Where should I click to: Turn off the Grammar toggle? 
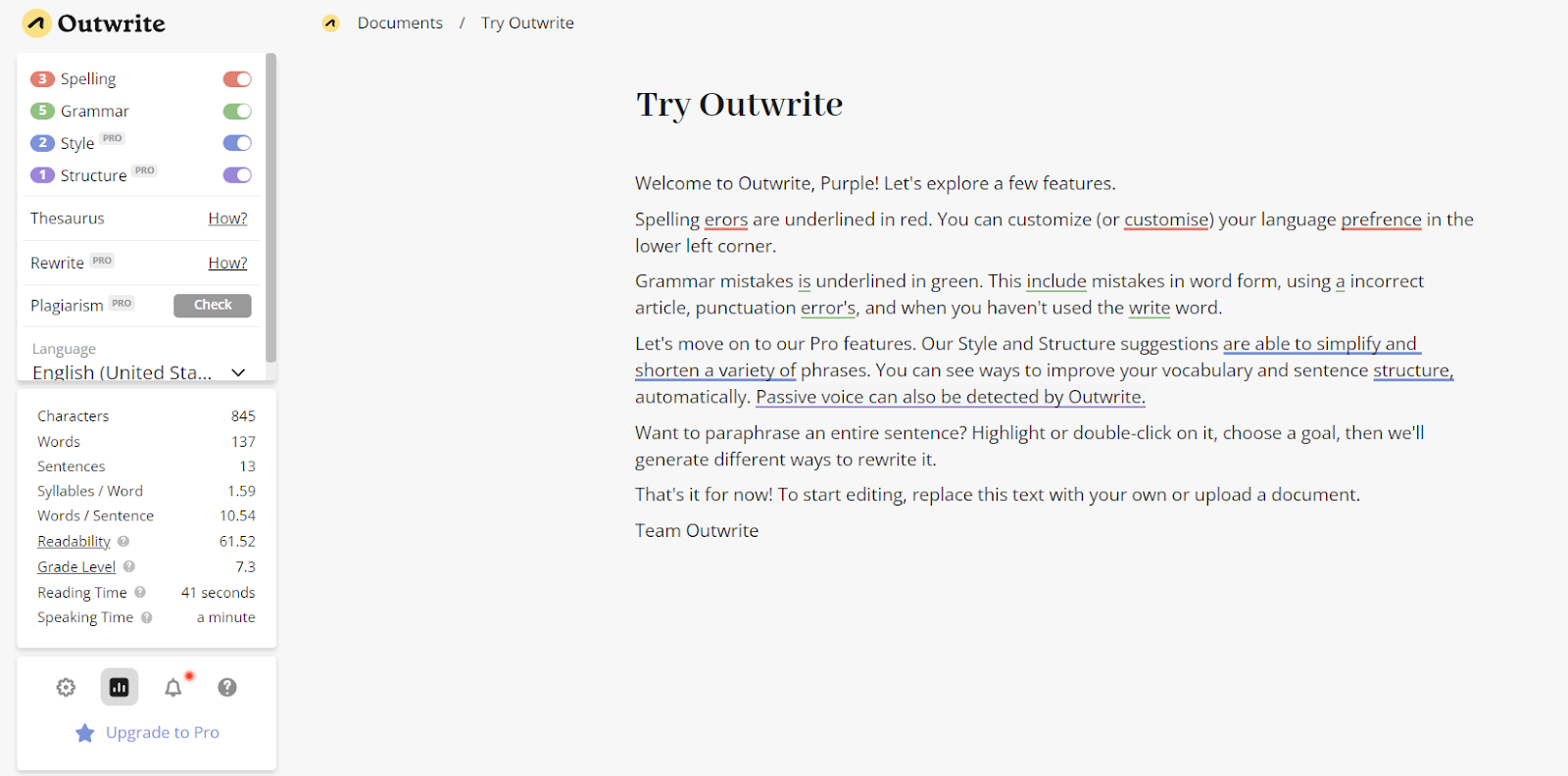[237, 112]
